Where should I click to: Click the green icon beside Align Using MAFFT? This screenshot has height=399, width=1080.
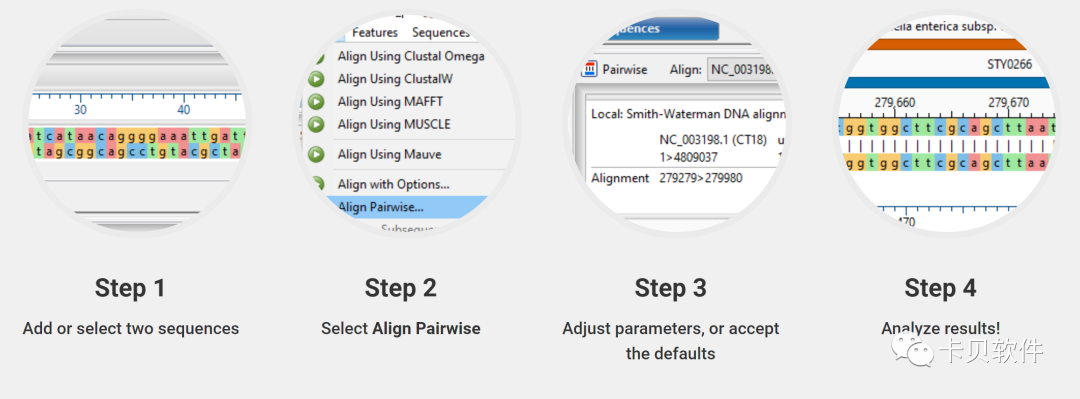pyautogui.click(x=315, y=102)
